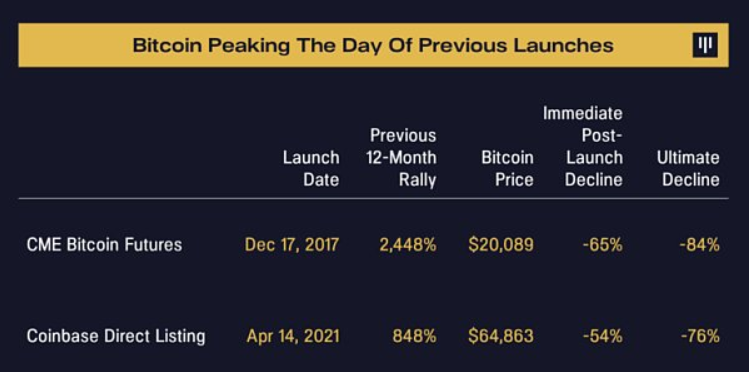The image size is (749, 372).
Task: Select the Previous 12-Month Rally column header
Action: point(401,158)
